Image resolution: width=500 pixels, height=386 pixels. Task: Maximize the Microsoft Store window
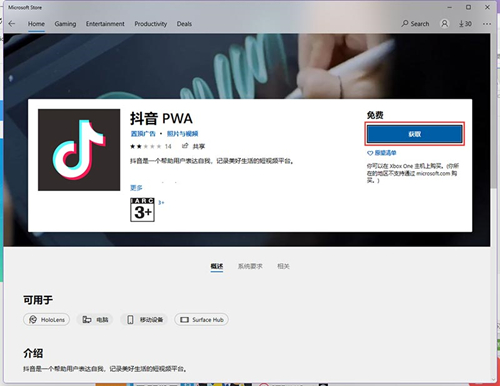click(468, 7)
